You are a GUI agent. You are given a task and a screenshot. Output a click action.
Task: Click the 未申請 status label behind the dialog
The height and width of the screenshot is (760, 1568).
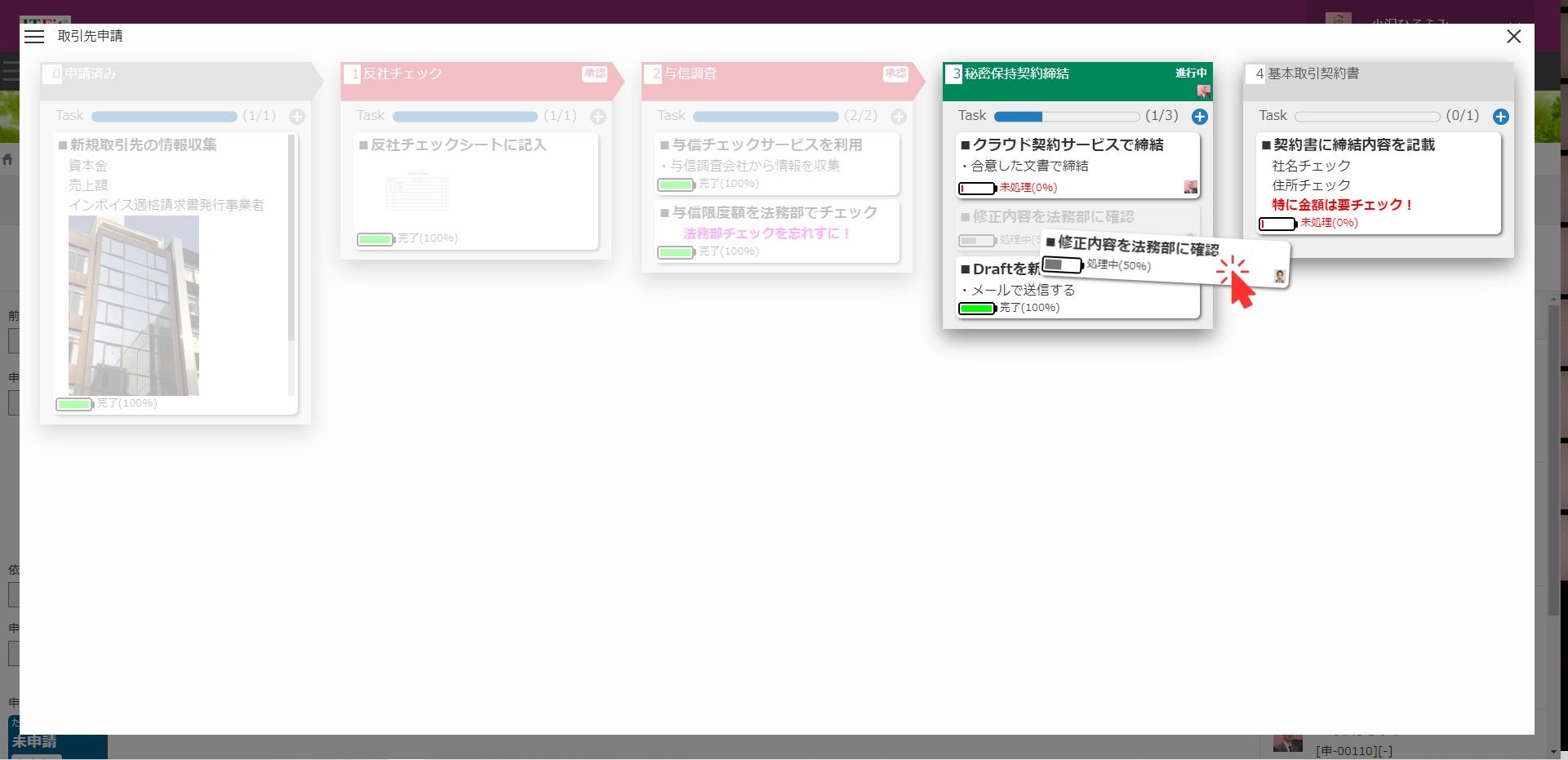pos(34,742)
